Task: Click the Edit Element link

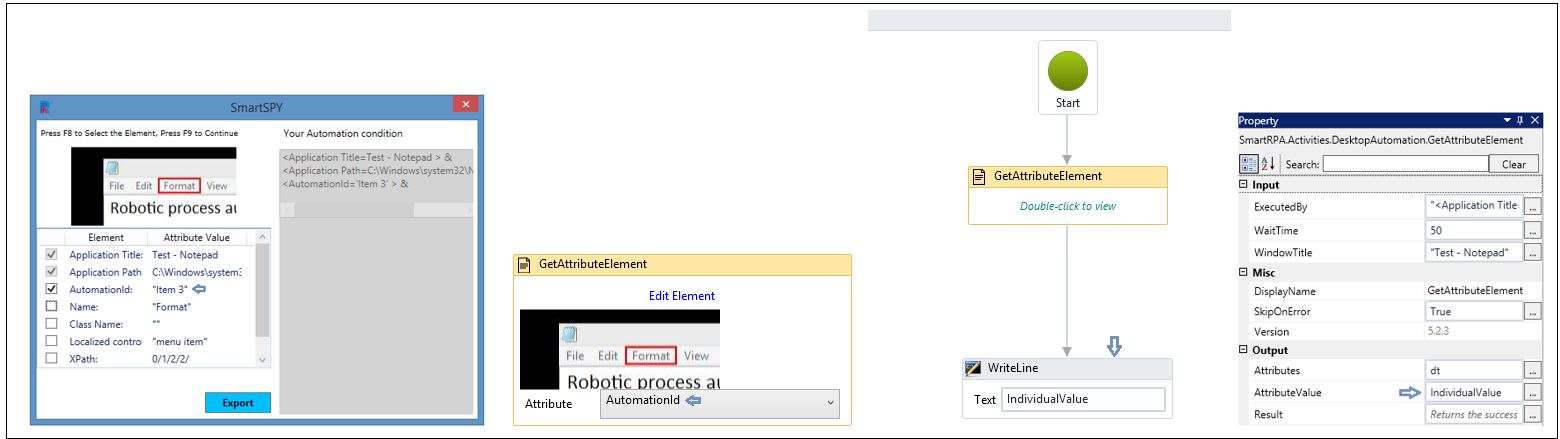Action: (681, 296)
